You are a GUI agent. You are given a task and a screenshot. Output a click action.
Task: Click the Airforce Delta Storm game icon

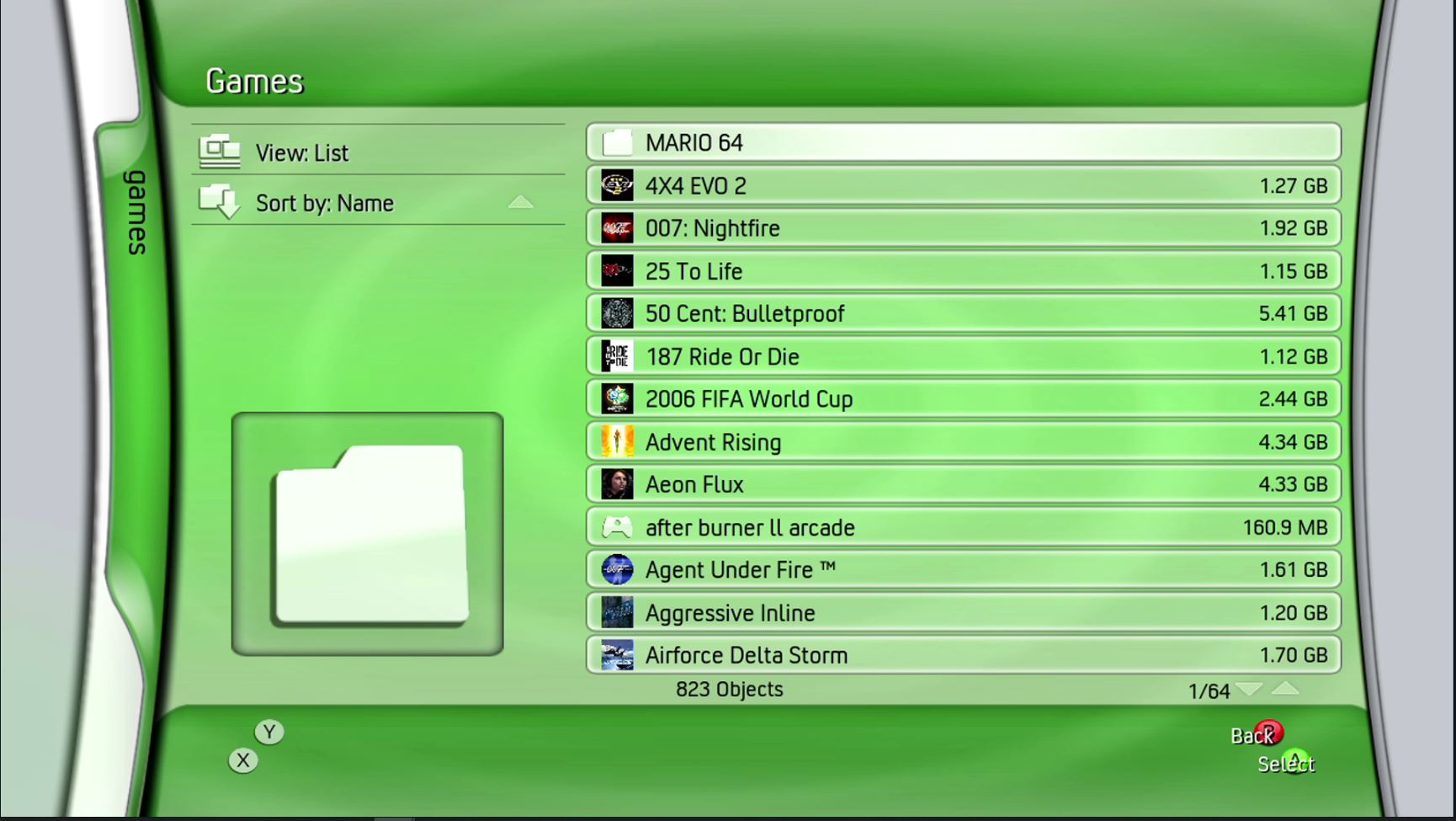[x=617, y=655]
